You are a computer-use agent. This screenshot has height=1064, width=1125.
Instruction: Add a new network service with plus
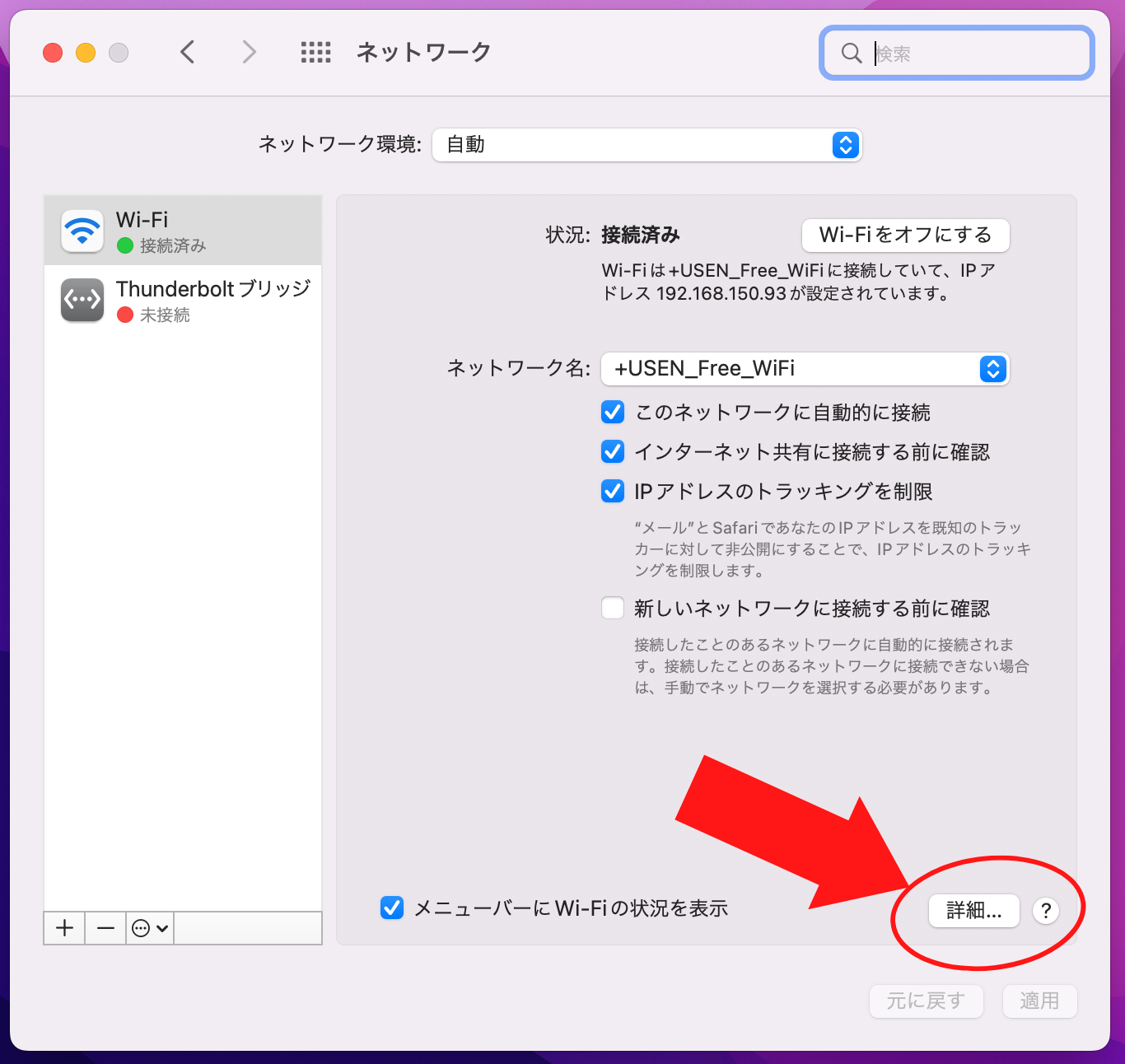tap(65, 928)
